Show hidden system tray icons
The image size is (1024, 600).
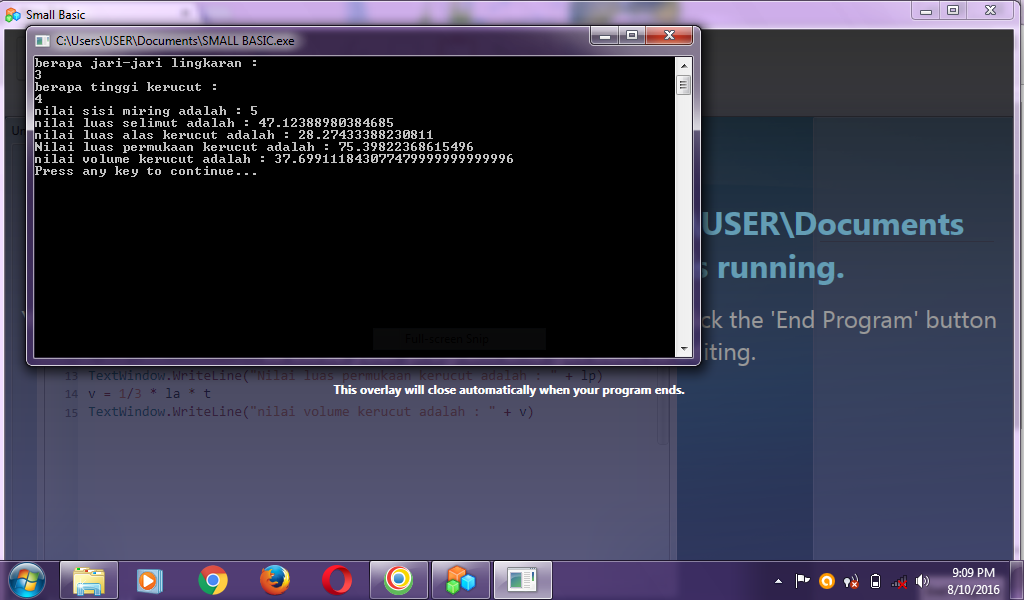tap(778, 581)
